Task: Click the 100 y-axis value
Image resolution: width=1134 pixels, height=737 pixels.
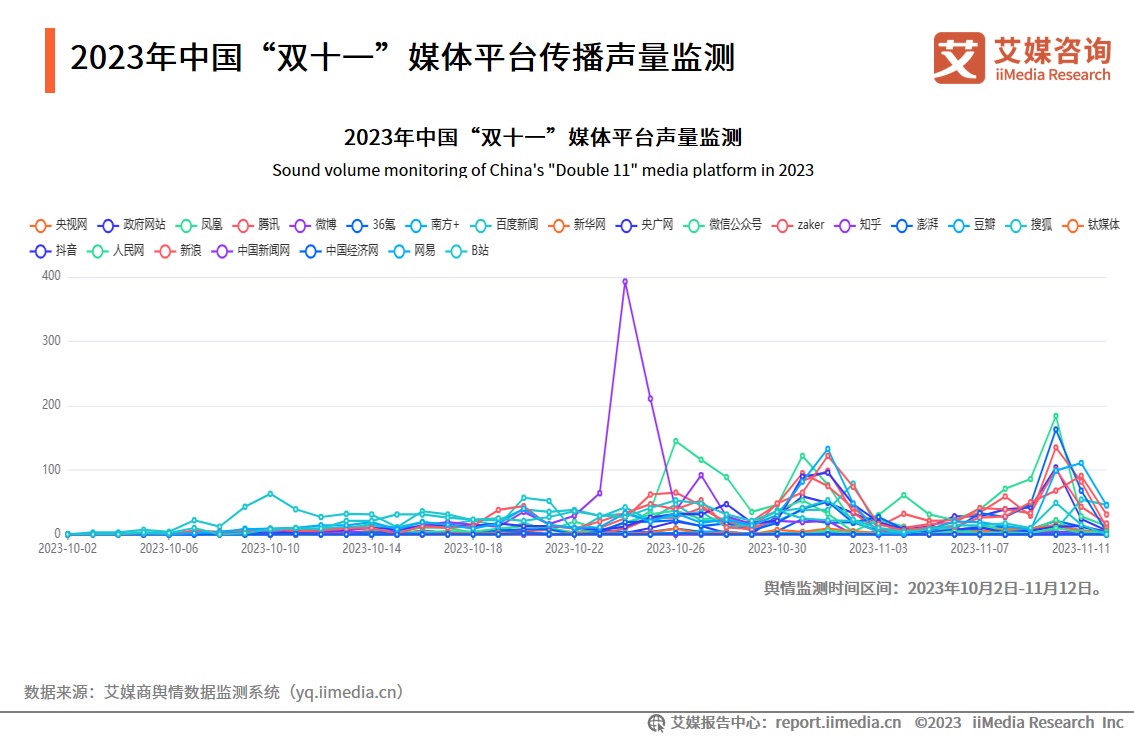Action: click(51, 470)
